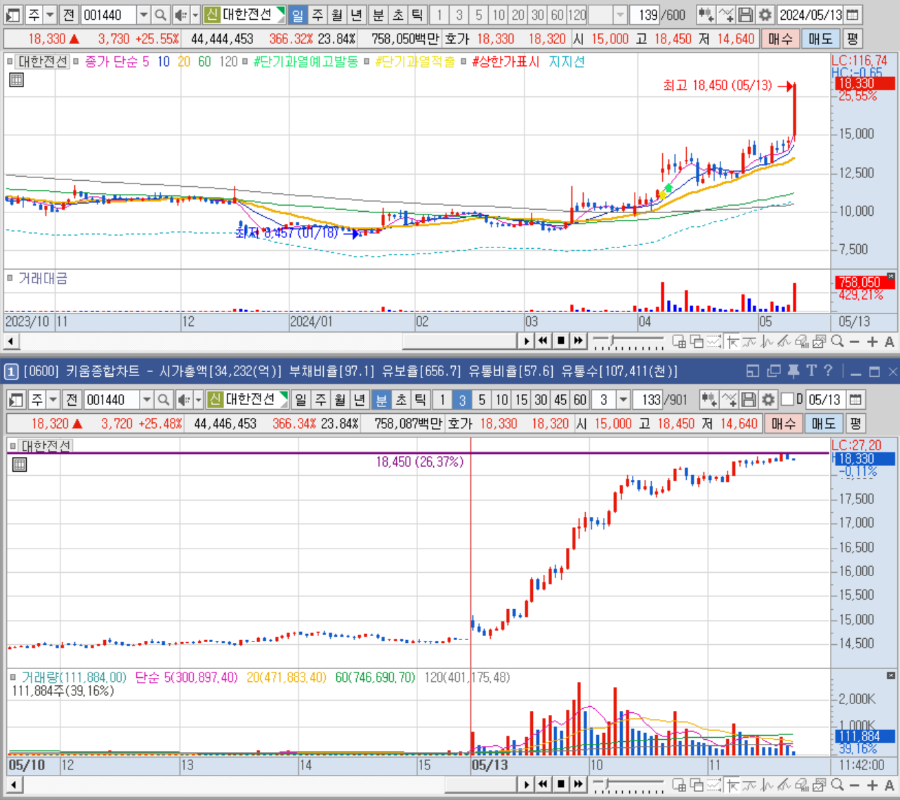
Task: Select 주 weekly period in top chart
Action: tap(317, 14)
